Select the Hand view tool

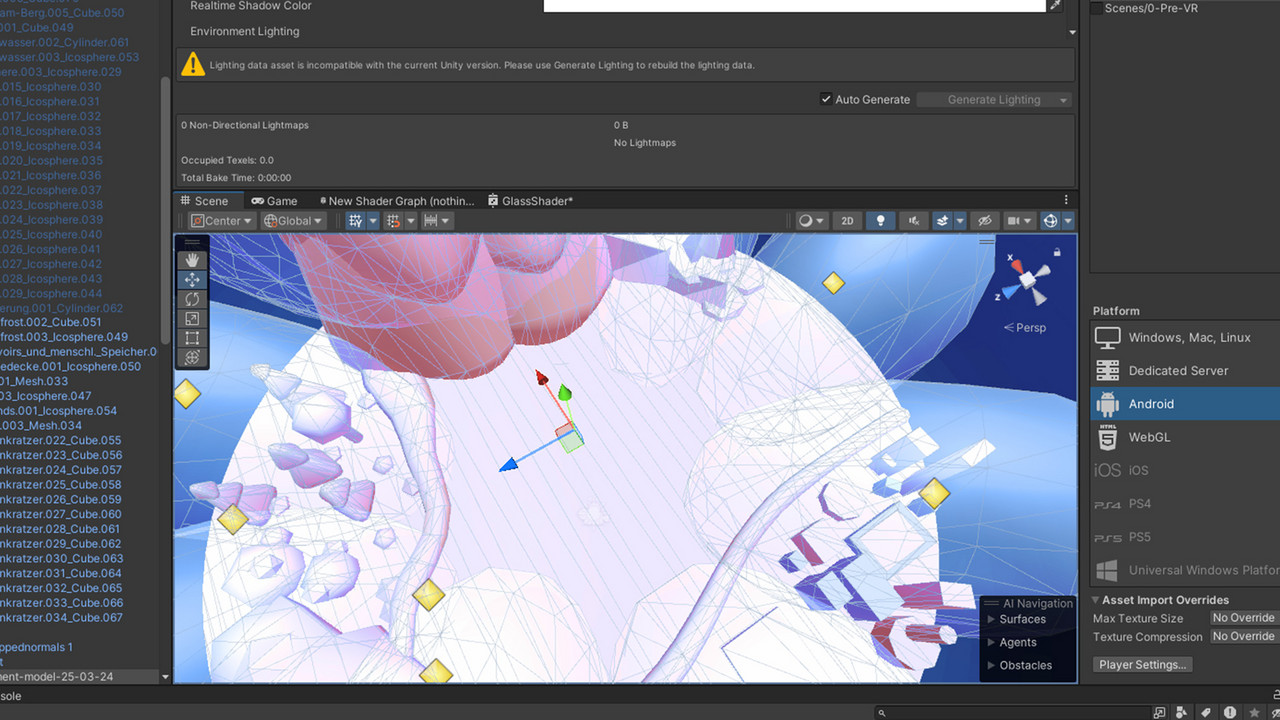tap(192, 261)
